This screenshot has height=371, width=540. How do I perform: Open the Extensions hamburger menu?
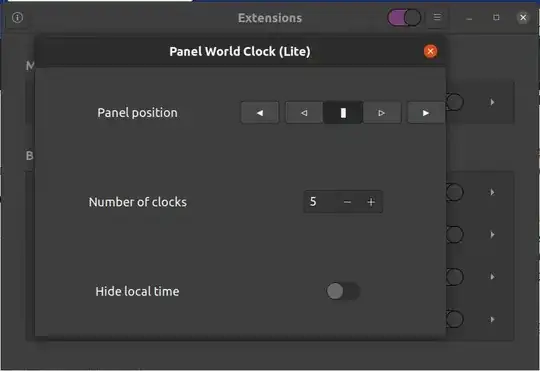pyautogui.click(x=437, y=17)
